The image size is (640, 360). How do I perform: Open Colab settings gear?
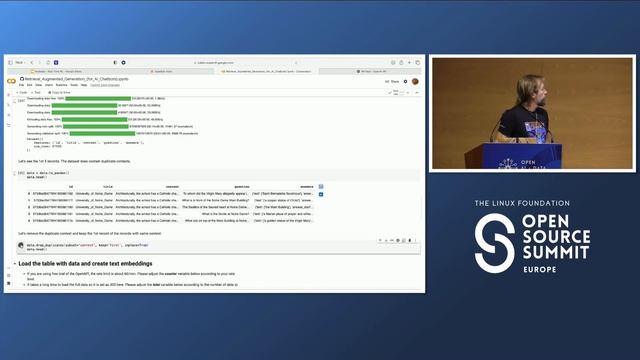point(405,82)
